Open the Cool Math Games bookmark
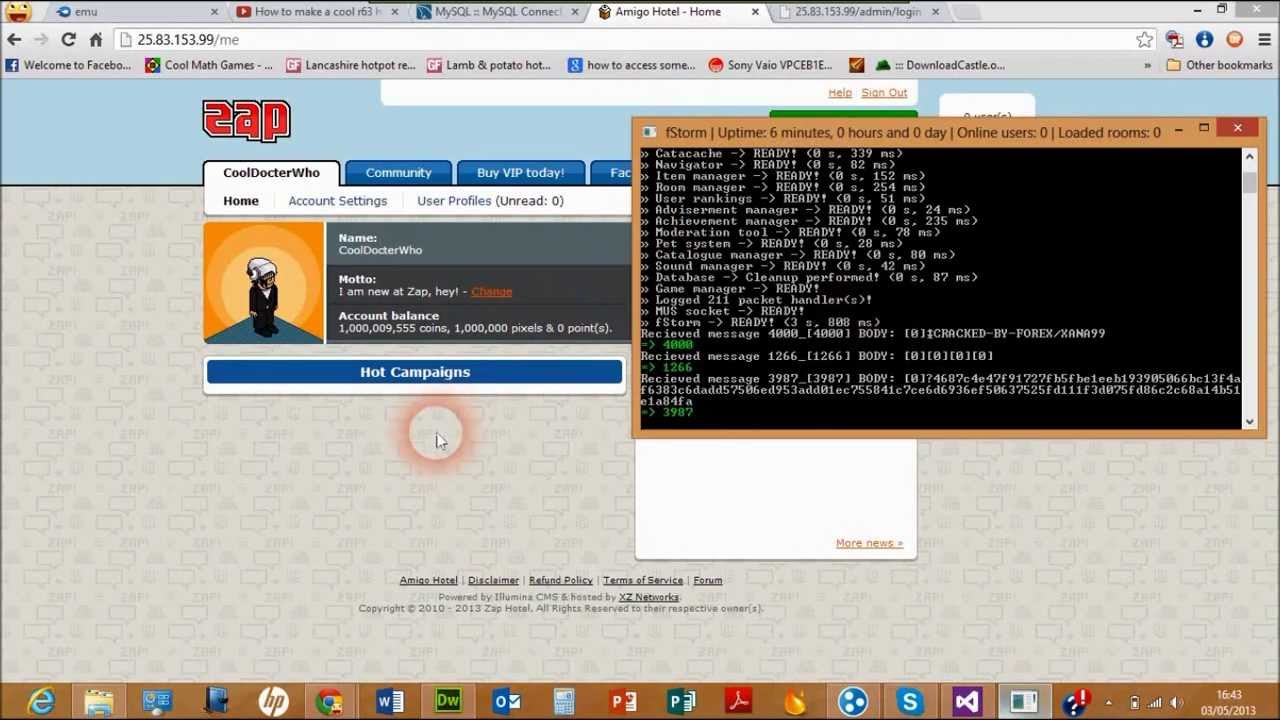The image size is (1280, 720). coord(208,65)
